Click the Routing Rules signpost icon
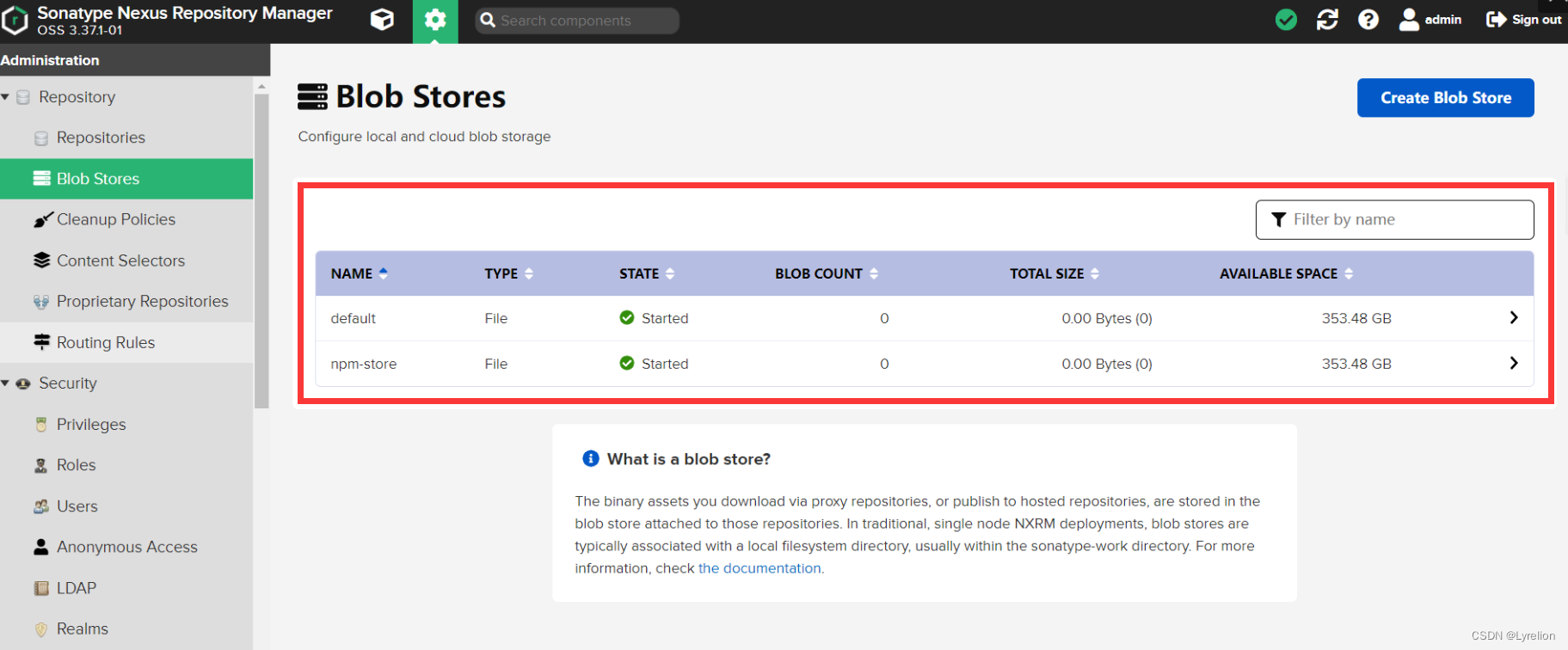Image resolution: width=1568 pixels, height=650 pixels. point(41,342)
